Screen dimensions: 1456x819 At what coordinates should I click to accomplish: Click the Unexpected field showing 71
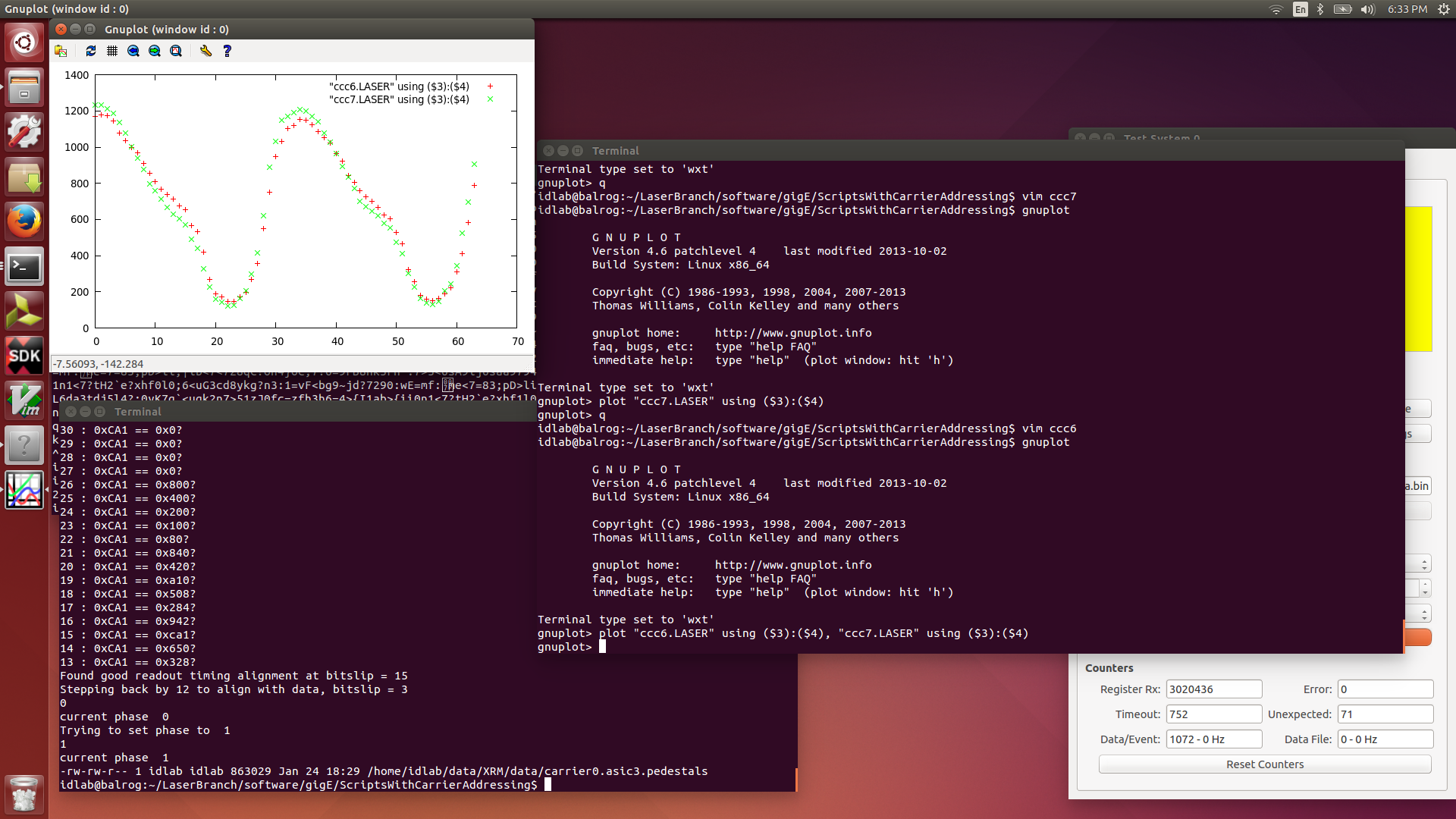(1385, 714)
